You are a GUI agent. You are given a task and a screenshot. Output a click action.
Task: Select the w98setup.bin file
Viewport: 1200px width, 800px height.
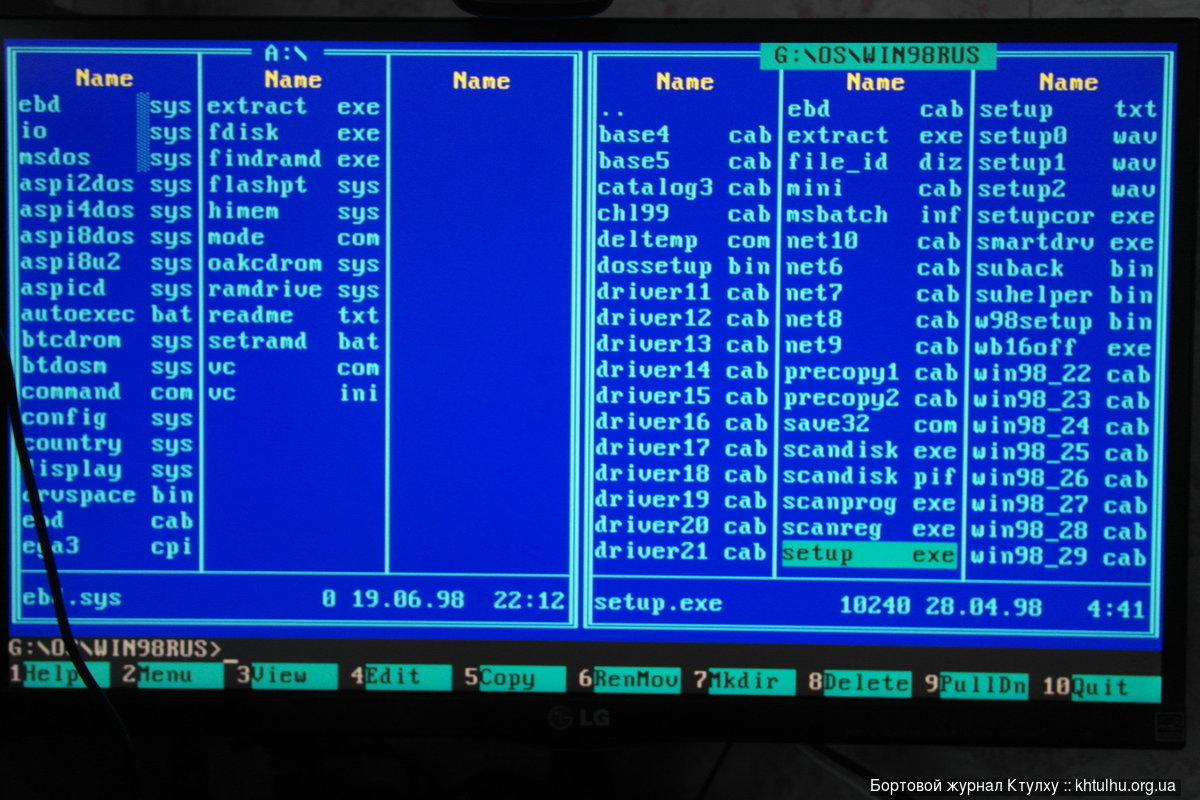point(1064,321)
